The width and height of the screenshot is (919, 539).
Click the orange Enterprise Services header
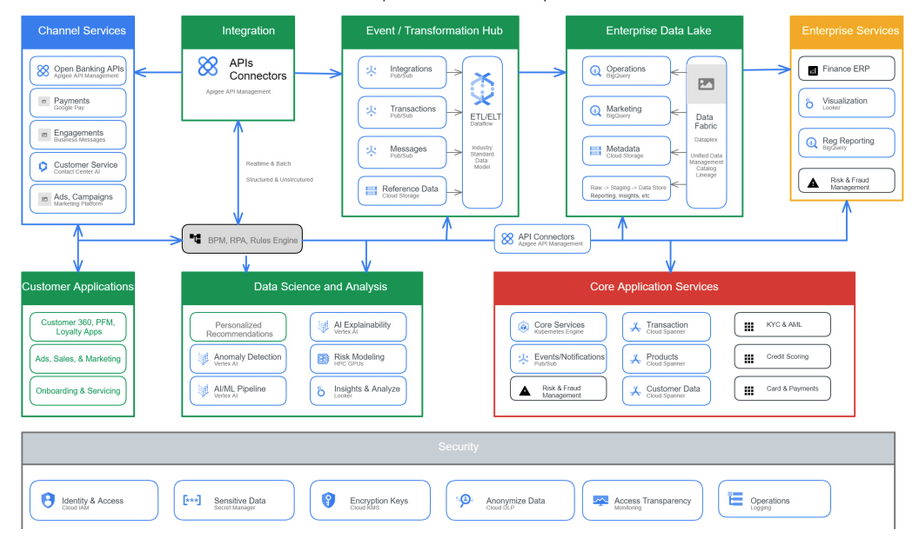point(848,31)
